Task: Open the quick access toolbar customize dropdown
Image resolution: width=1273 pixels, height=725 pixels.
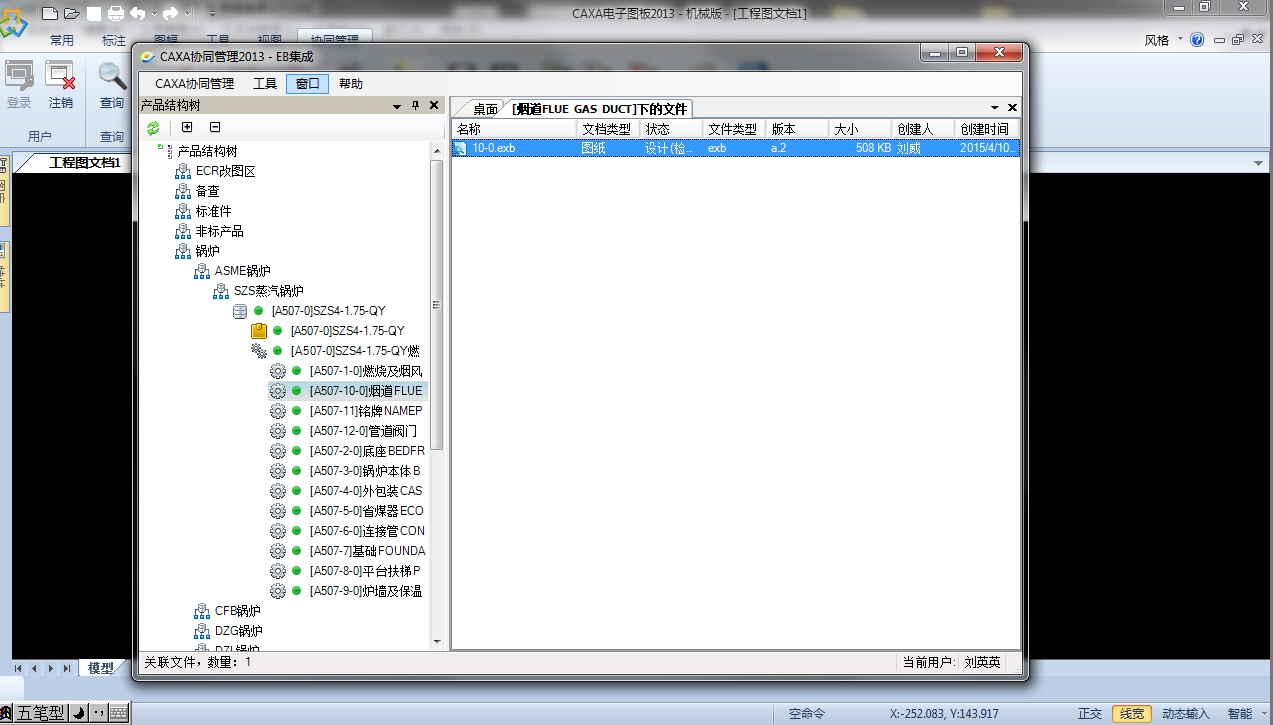Action: pos(212,14)
